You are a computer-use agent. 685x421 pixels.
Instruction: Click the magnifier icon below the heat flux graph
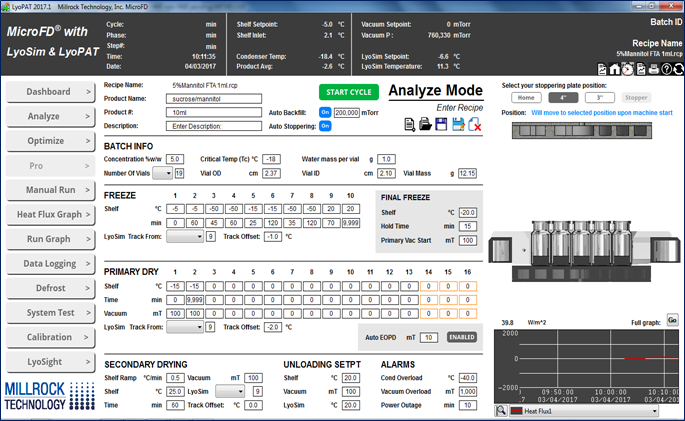coord(501,411)
